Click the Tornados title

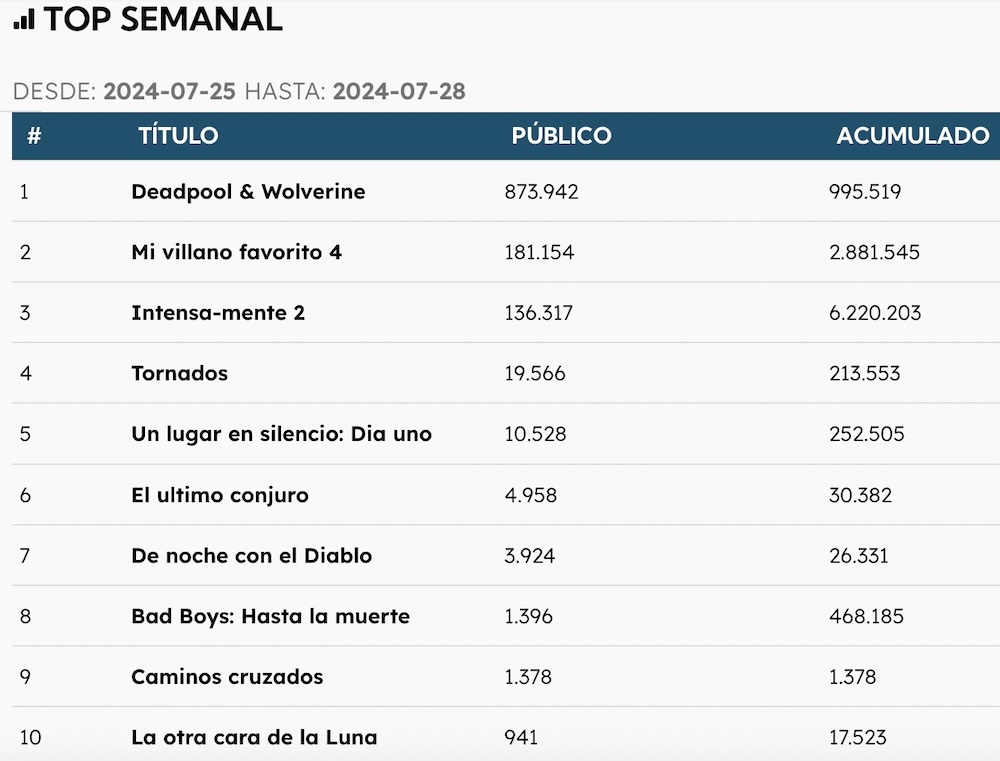(x=179, y=373)
